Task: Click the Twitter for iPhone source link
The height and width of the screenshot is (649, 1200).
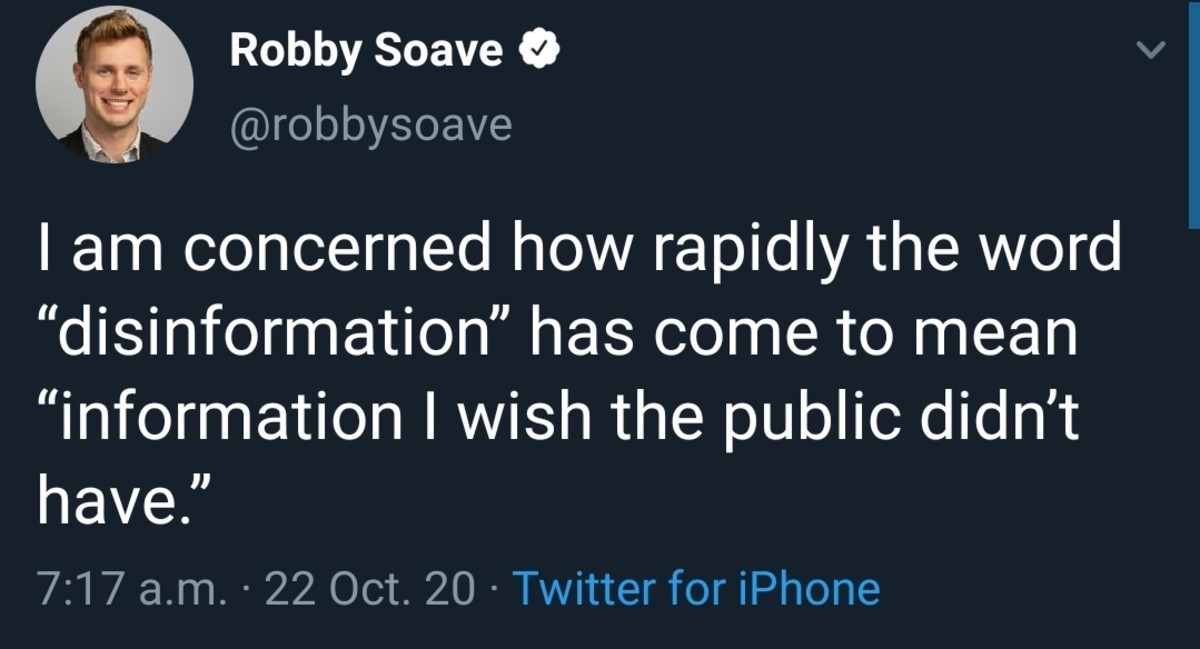Action: click(697, 589)
